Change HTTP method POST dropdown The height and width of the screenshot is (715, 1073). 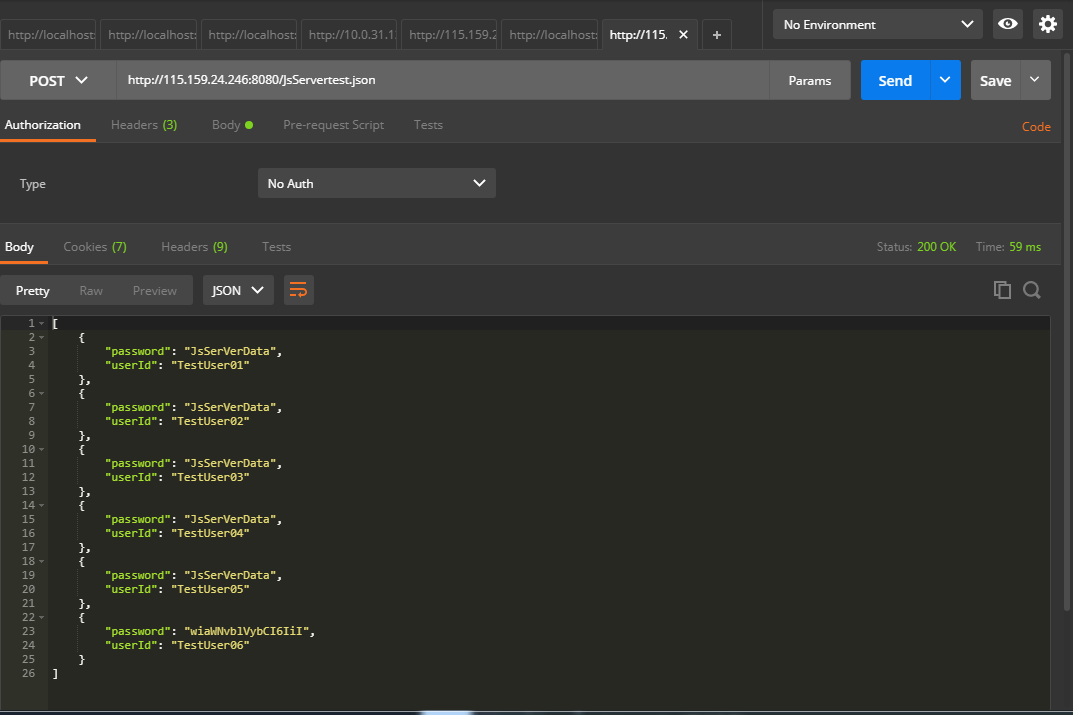click(58, 81)
